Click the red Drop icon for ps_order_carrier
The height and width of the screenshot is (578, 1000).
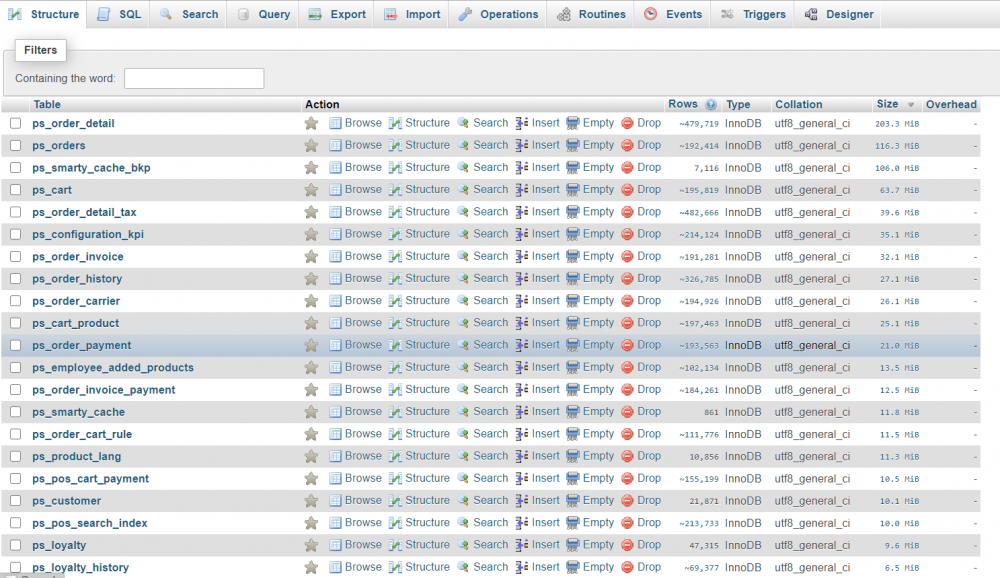627,301
